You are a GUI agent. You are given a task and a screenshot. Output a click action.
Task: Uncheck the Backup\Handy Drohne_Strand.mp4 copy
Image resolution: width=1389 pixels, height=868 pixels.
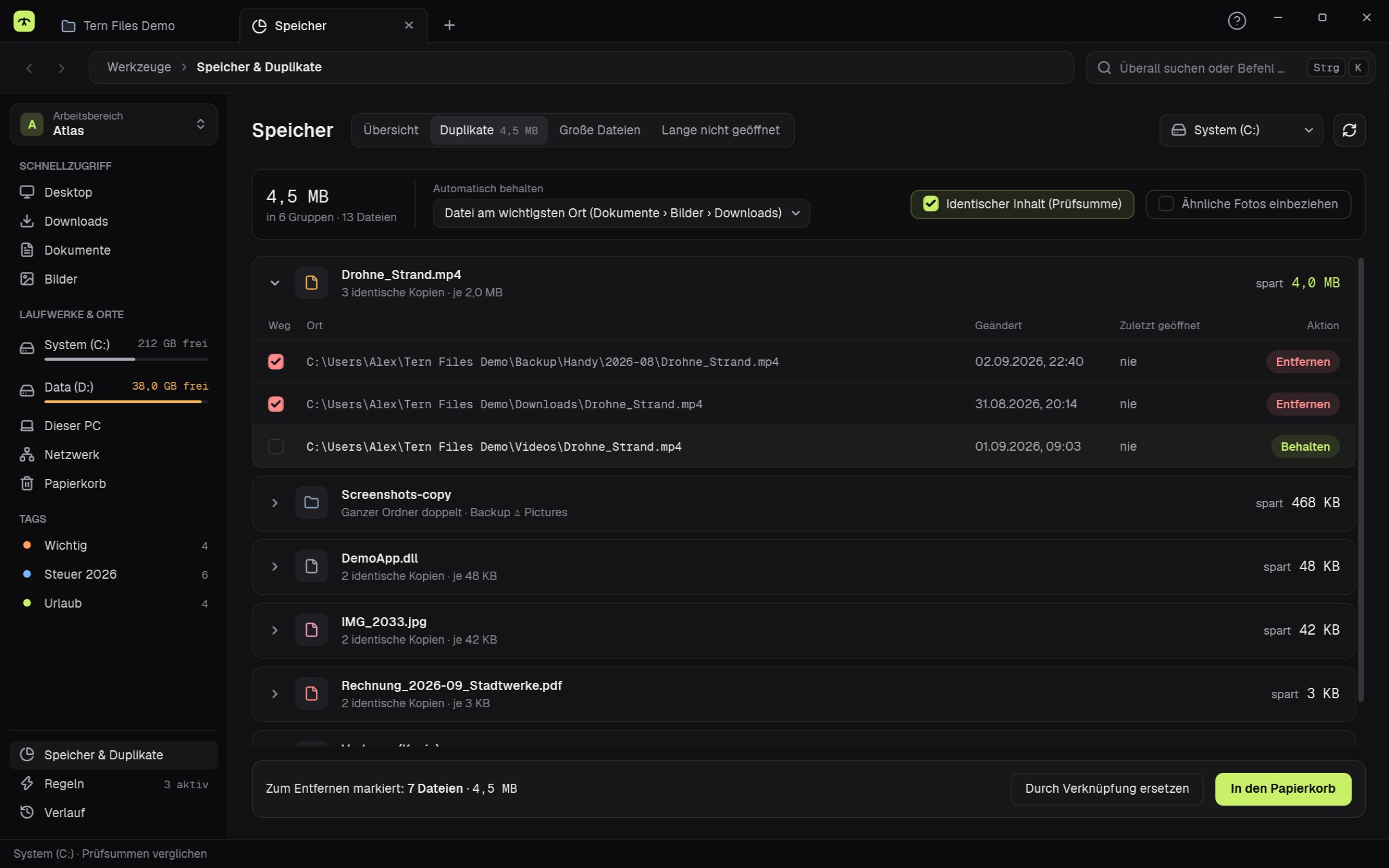(x=276, y=361)
